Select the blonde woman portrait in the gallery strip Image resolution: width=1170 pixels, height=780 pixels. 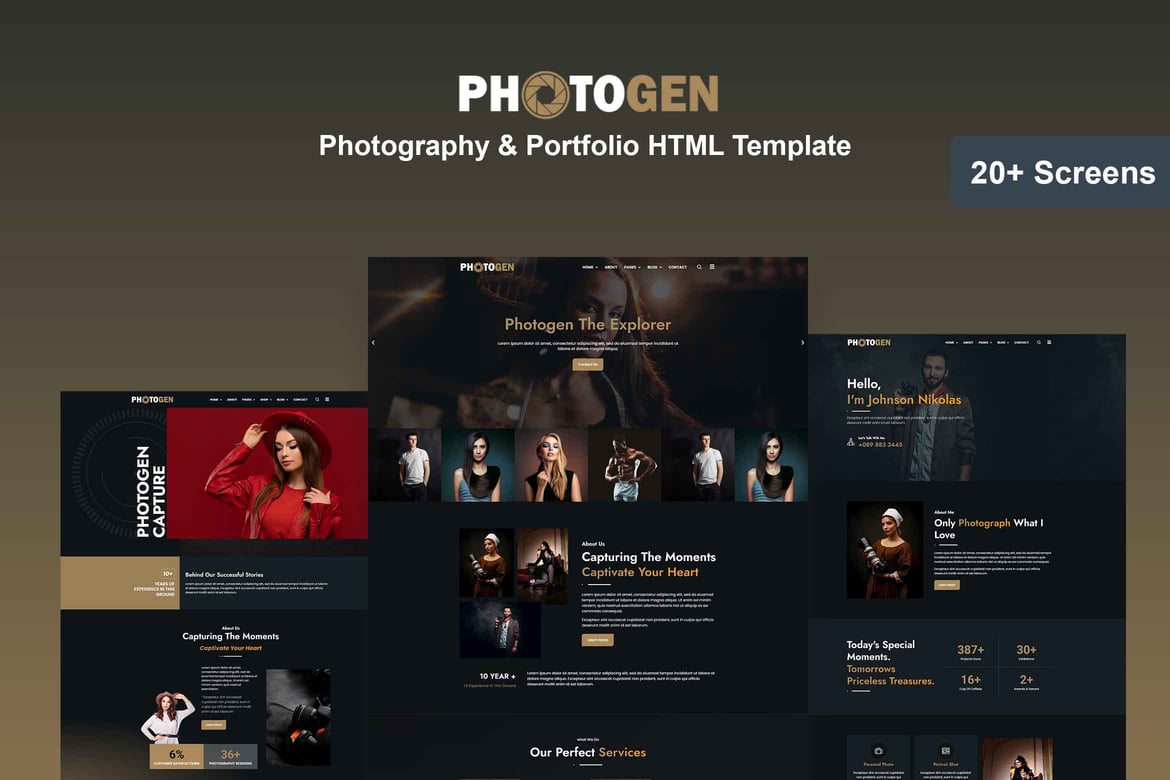click(551, 465)
